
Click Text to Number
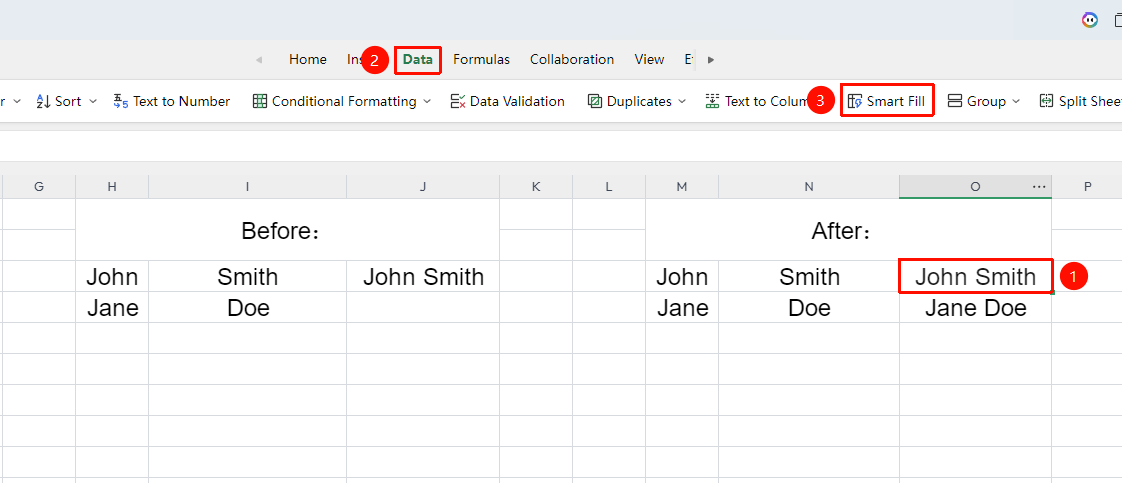tap(172, 102)
